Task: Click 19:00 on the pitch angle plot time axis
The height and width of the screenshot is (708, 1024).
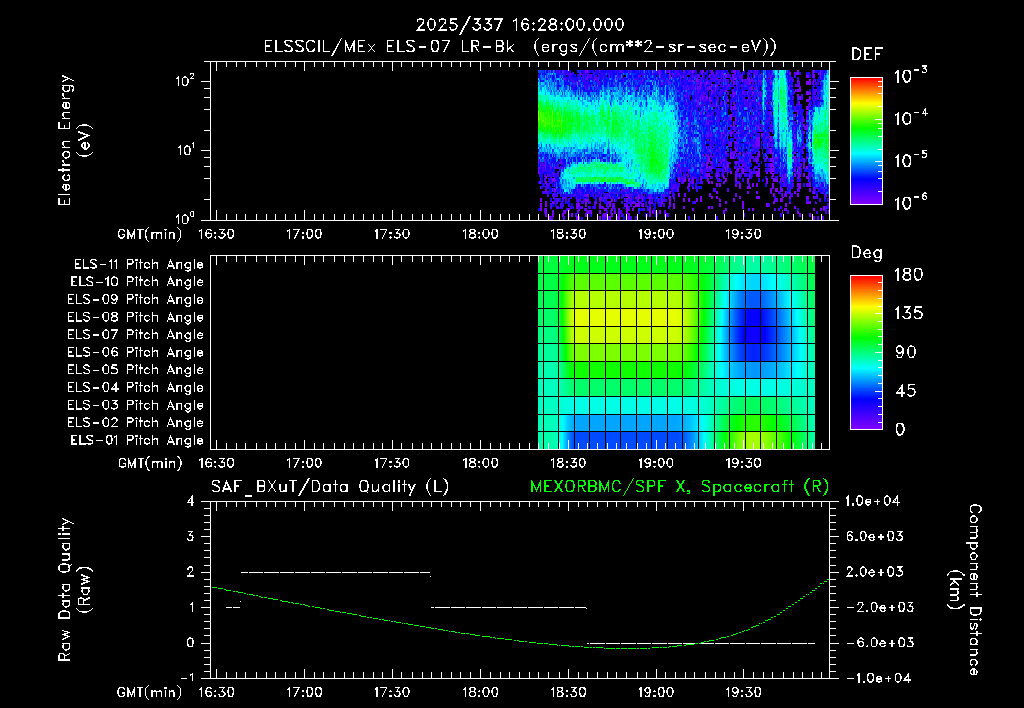Action: [x=656, y=464]
